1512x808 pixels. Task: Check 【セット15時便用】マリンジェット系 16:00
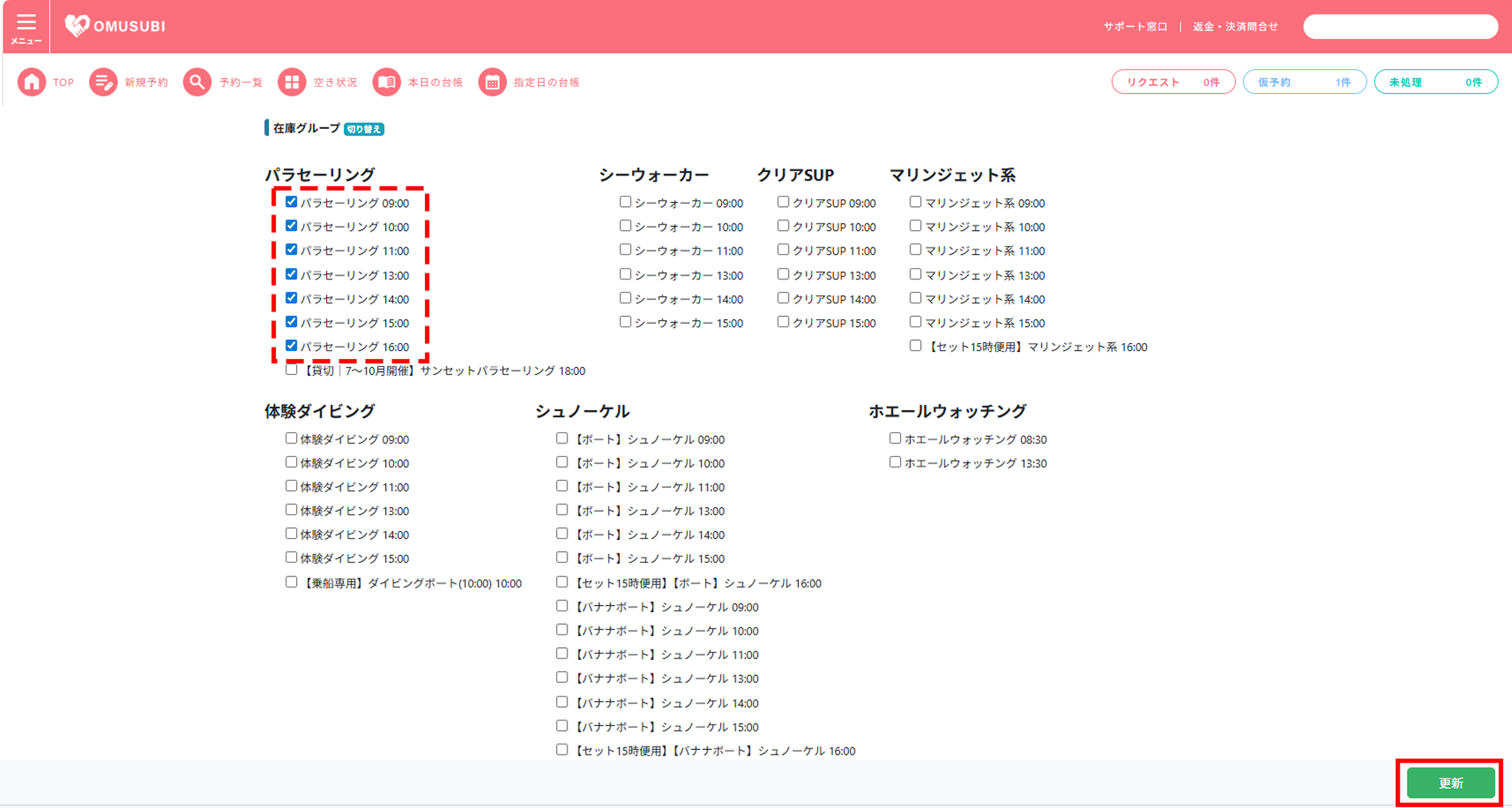pyautogui.click(x=915, y=346)
